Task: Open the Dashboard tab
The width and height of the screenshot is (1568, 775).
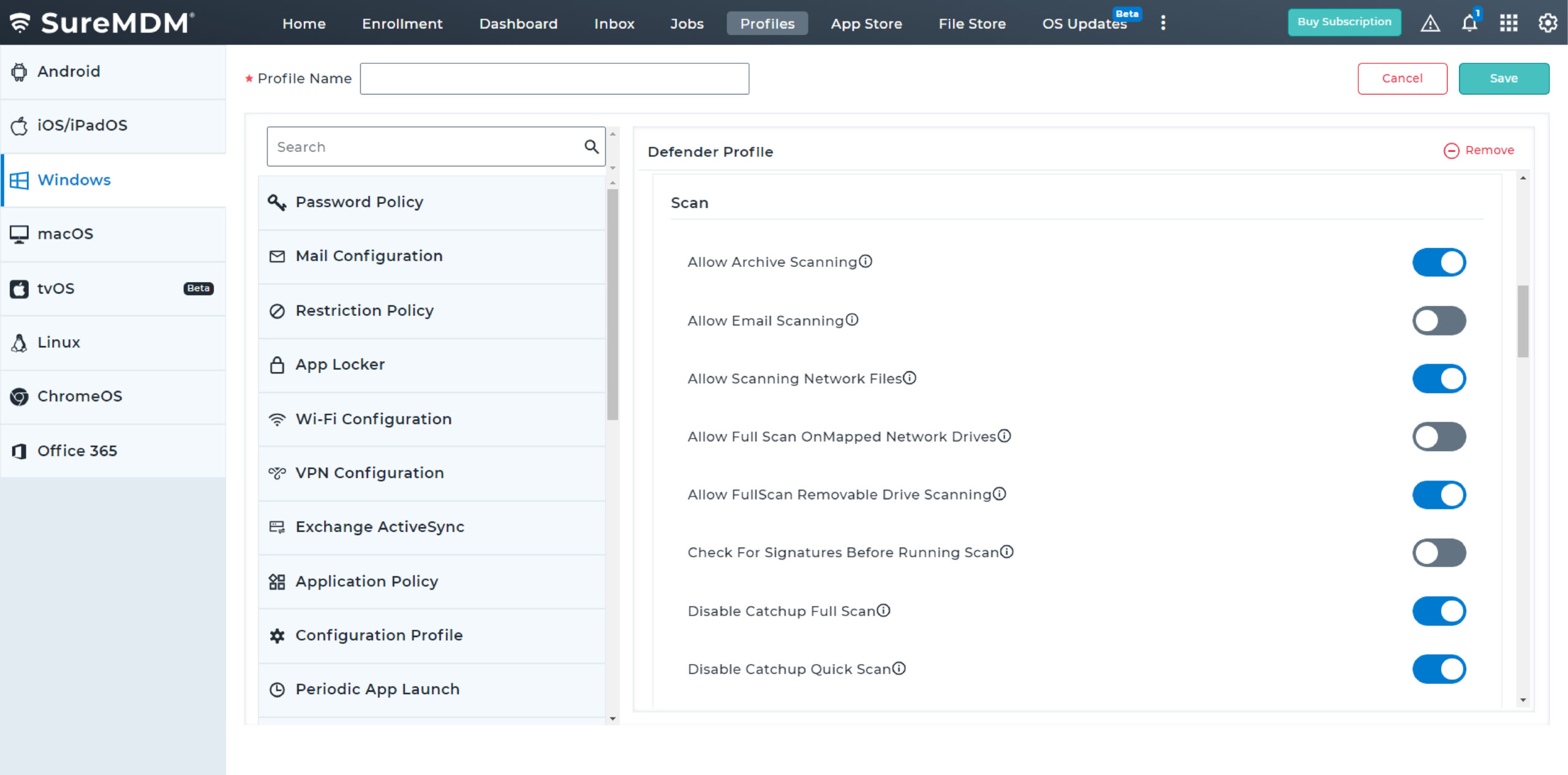Action: tap(518, 23)
